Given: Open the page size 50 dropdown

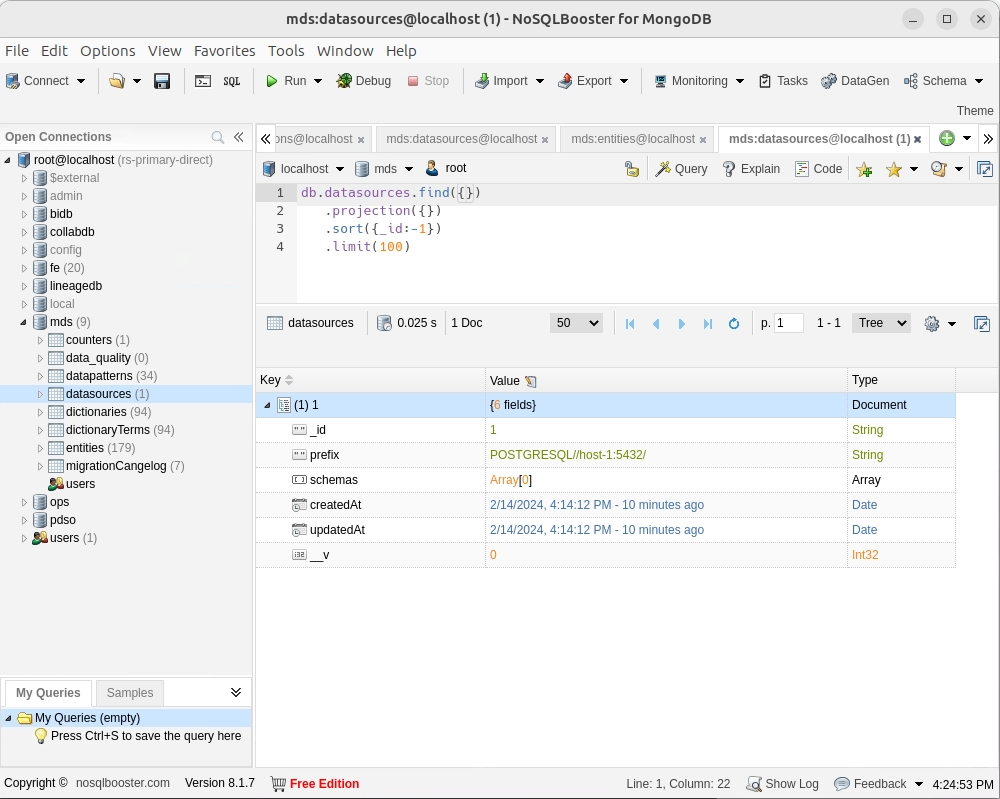Looking at the screenshot, I should click(x=576, y=323).
